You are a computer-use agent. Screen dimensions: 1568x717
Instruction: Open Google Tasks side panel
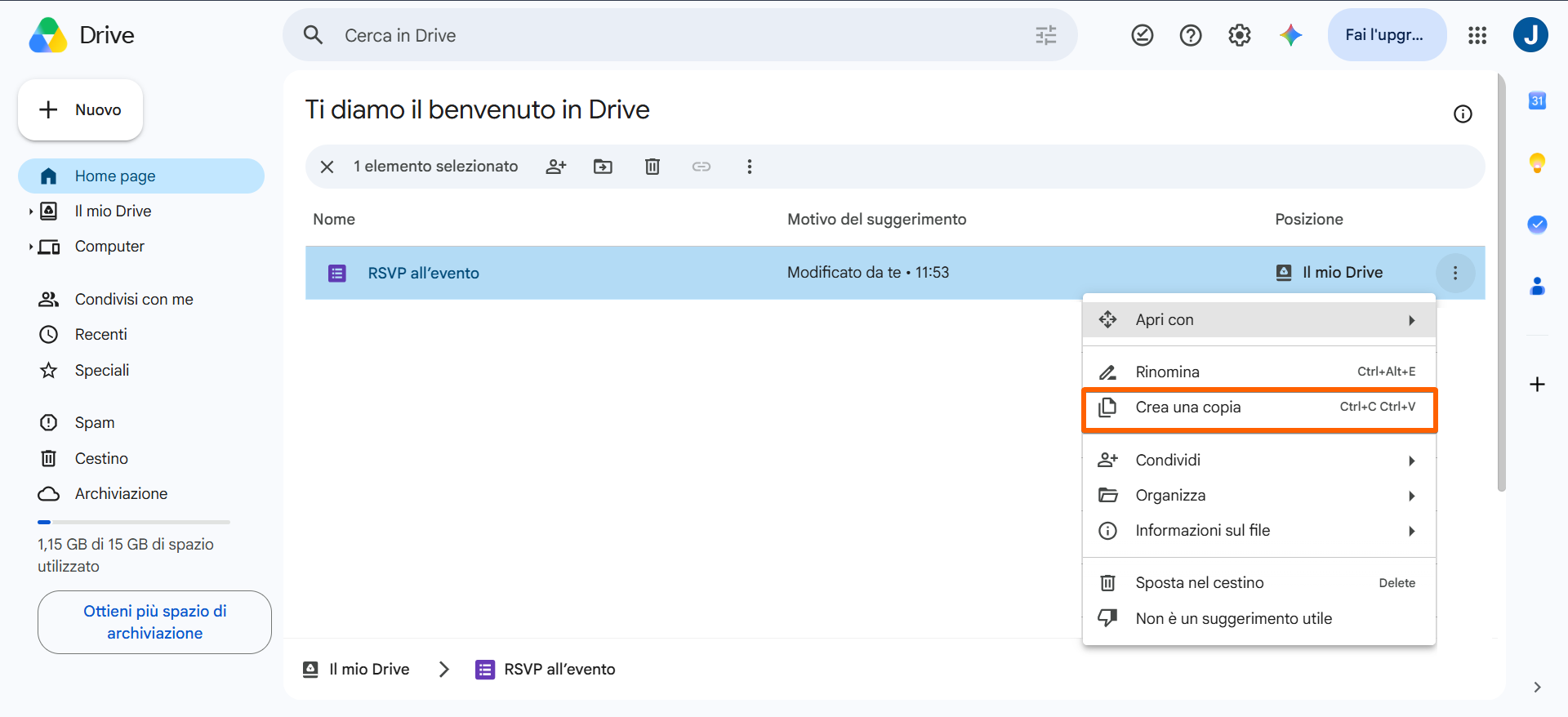(x=1537, y=224)
